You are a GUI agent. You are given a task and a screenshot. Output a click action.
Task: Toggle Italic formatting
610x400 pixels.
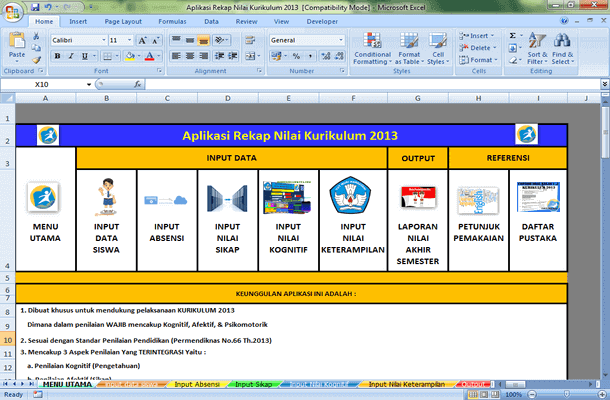pos(71,56)
